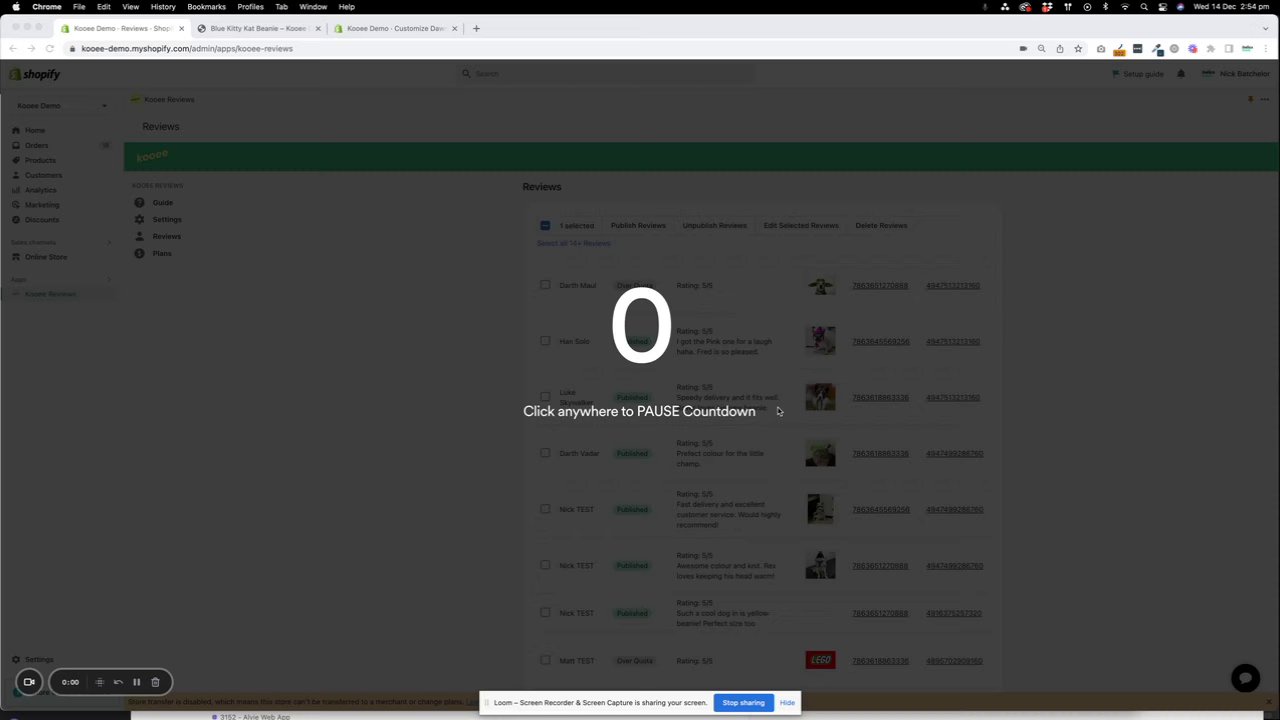
Task: Open Home in the Shopify sidebar
Action: click(x=35, y=130)
